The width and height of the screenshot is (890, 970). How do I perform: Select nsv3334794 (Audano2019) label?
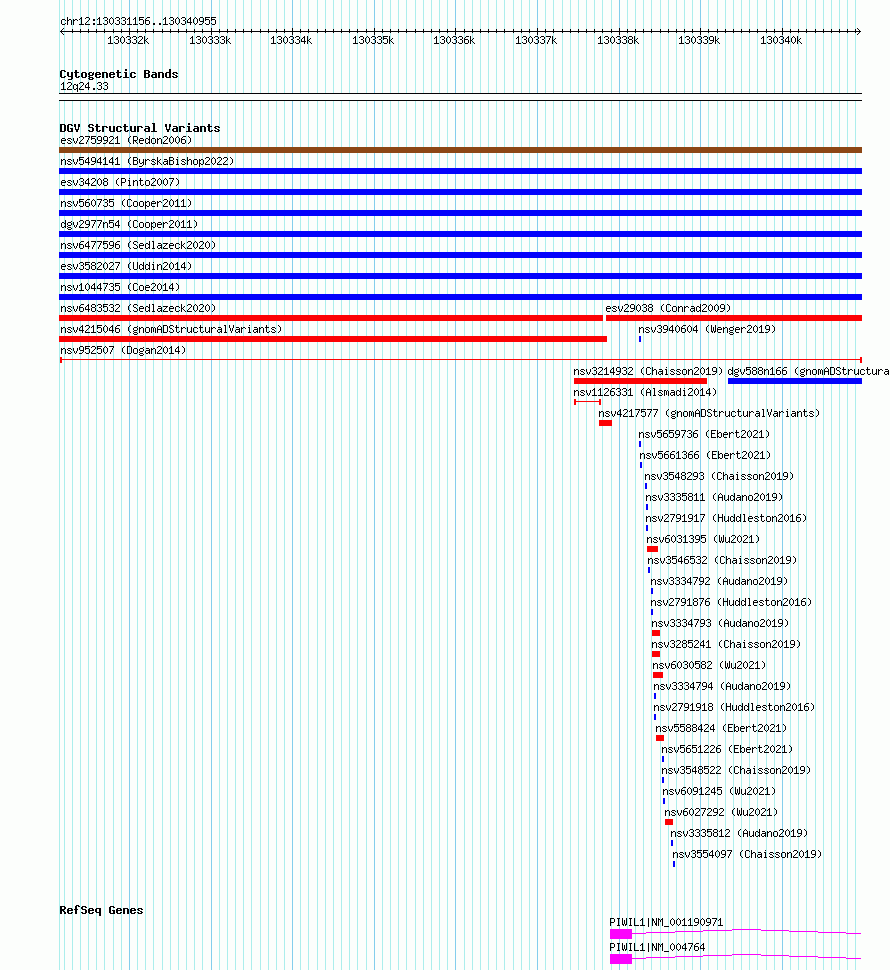[x=722, y=687]
